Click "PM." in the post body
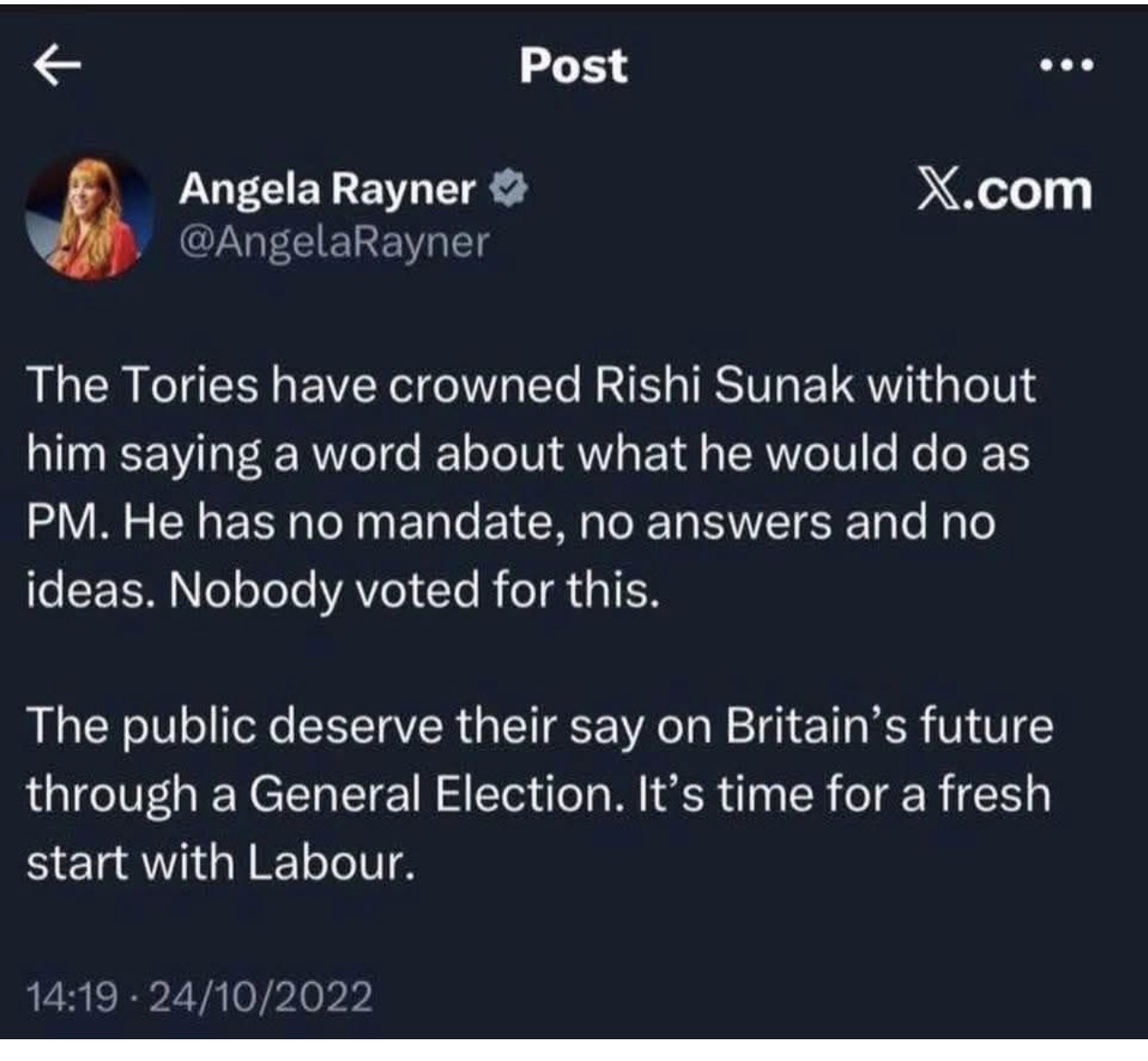The image size is (1148, 1061). pyautogui.click(x=67, y=523)
